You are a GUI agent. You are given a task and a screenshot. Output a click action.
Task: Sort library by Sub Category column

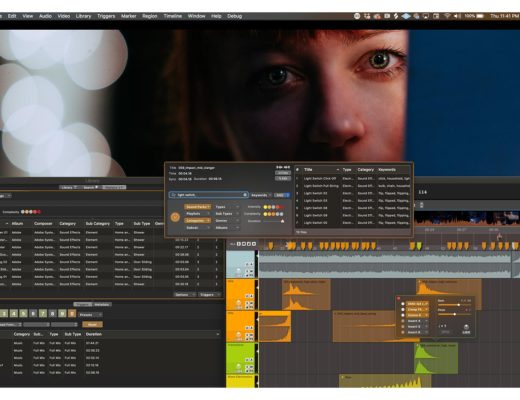[x=97, y=224]
